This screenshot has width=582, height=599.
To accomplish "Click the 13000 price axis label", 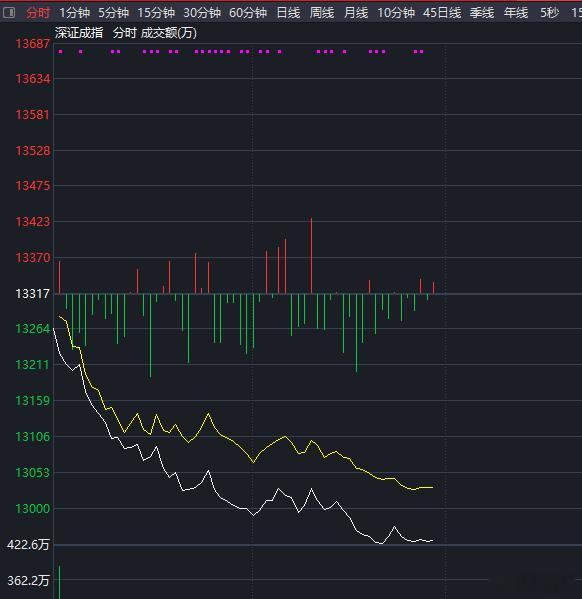I will (x=33, y=508).
